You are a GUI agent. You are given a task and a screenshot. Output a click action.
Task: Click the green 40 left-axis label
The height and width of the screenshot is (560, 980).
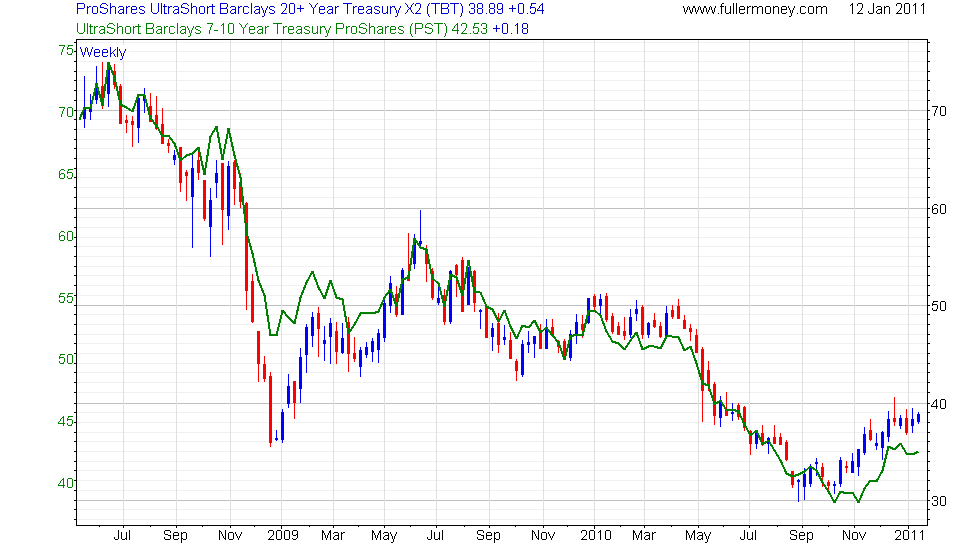(x=66, y=482)
